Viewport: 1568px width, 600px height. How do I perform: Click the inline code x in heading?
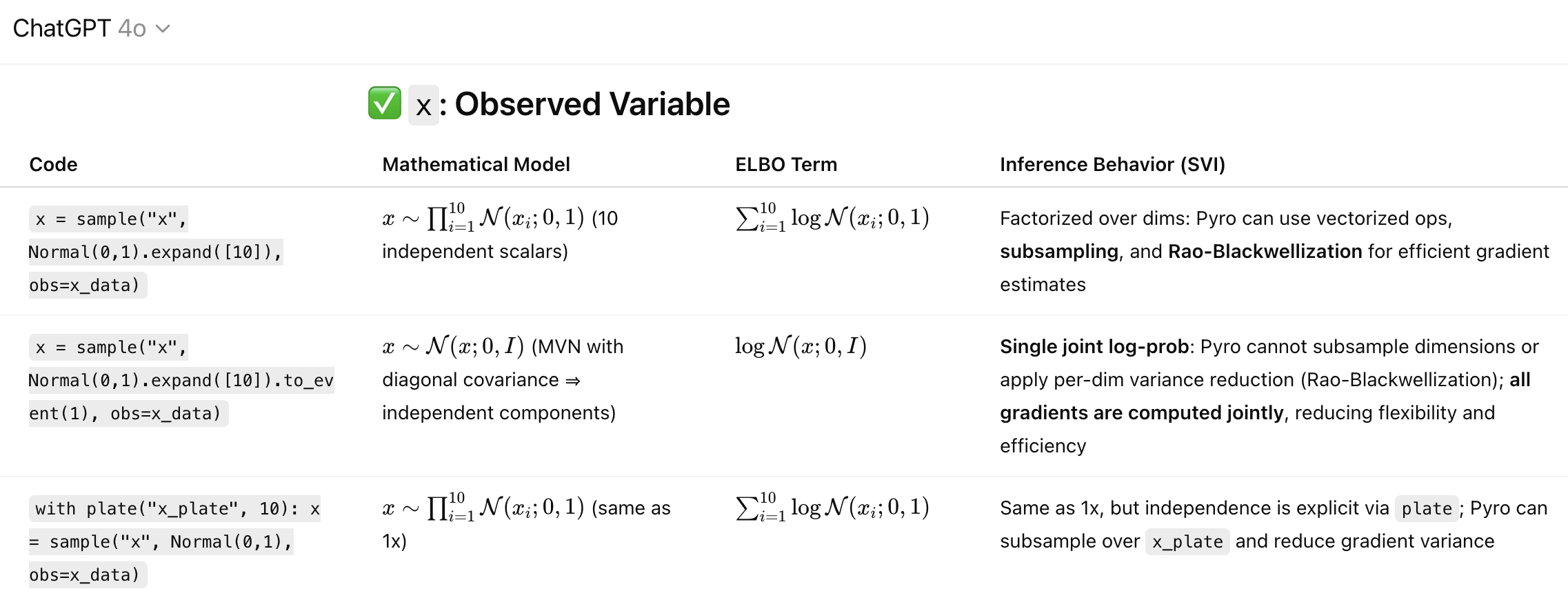423,106
